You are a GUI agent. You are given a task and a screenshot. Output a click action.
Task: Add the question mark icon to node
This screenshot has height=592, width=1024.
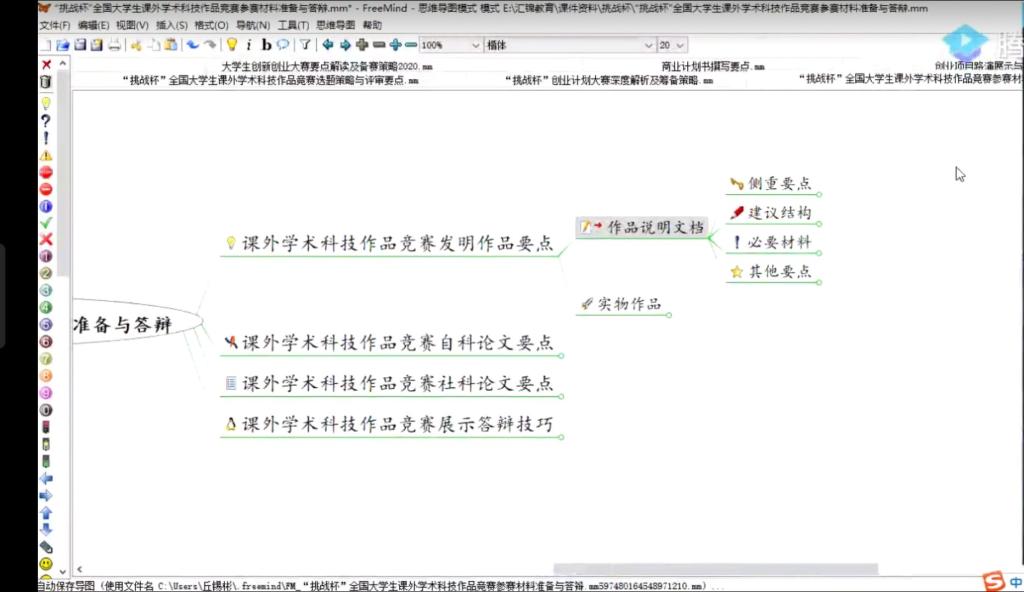point(46,120)
